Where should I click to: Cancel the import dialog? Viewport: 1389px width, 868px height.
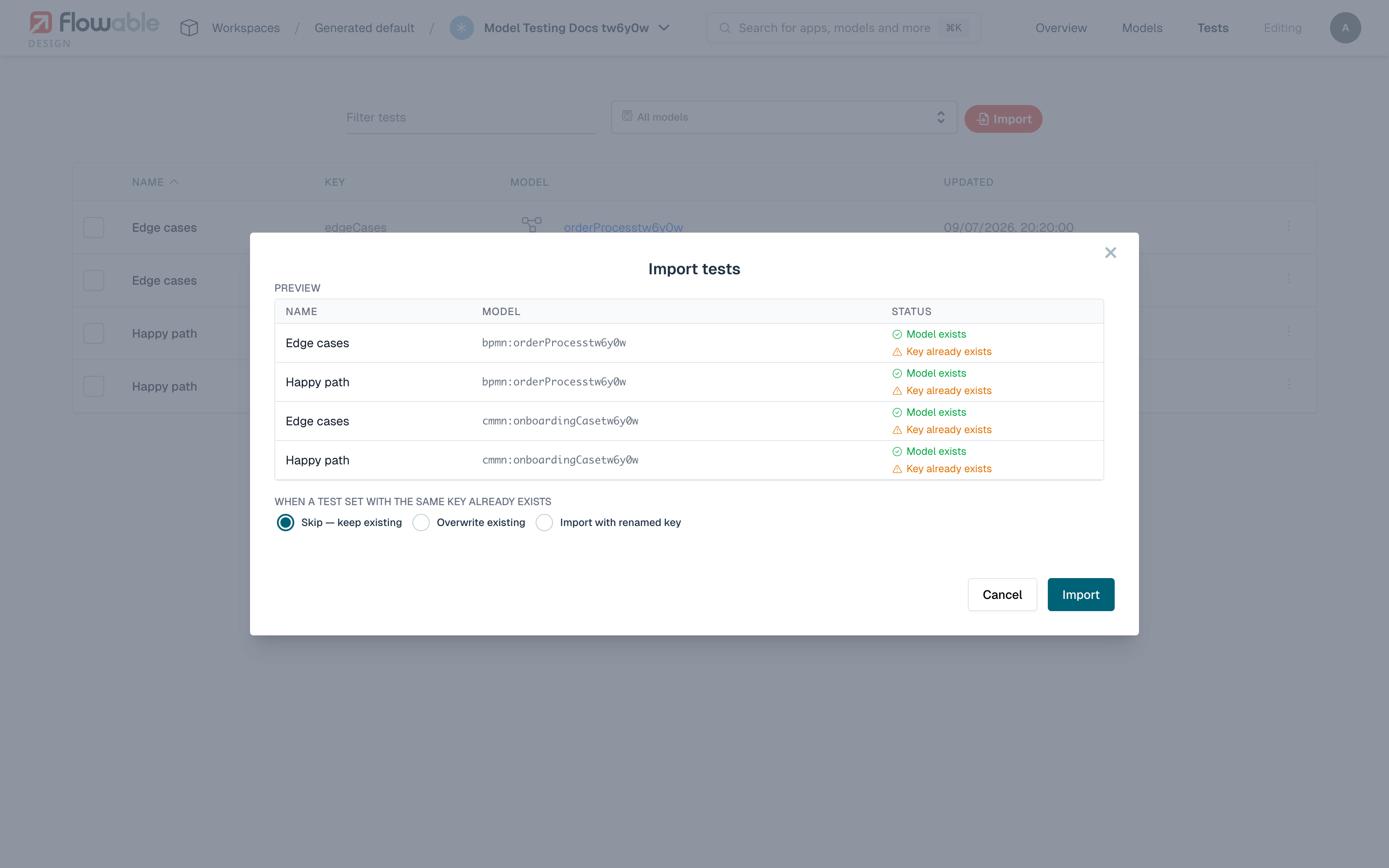(x=1002, y=594)
